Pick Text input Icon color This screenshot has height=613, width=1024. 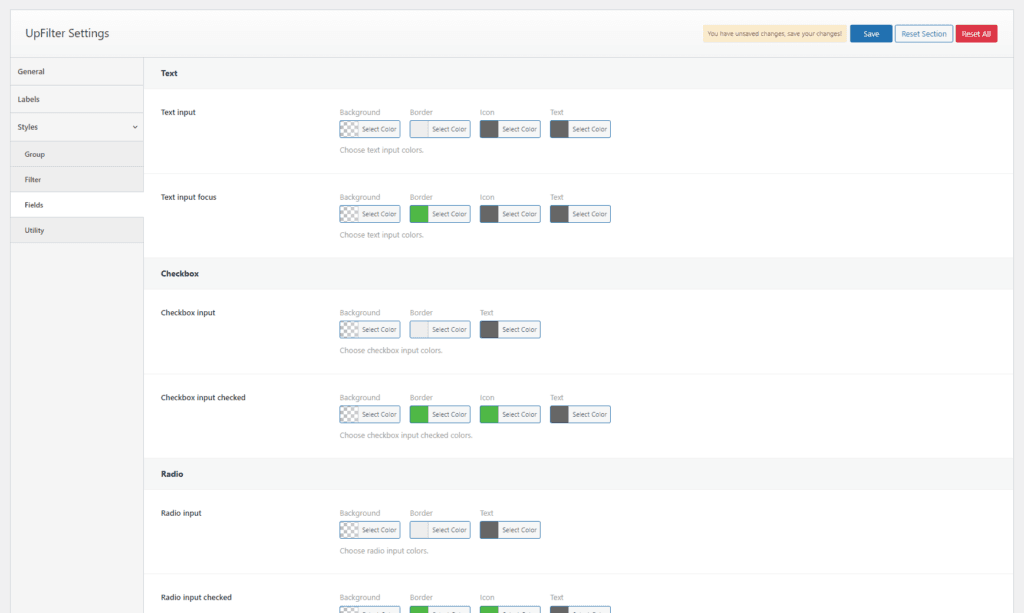[509, 129]
